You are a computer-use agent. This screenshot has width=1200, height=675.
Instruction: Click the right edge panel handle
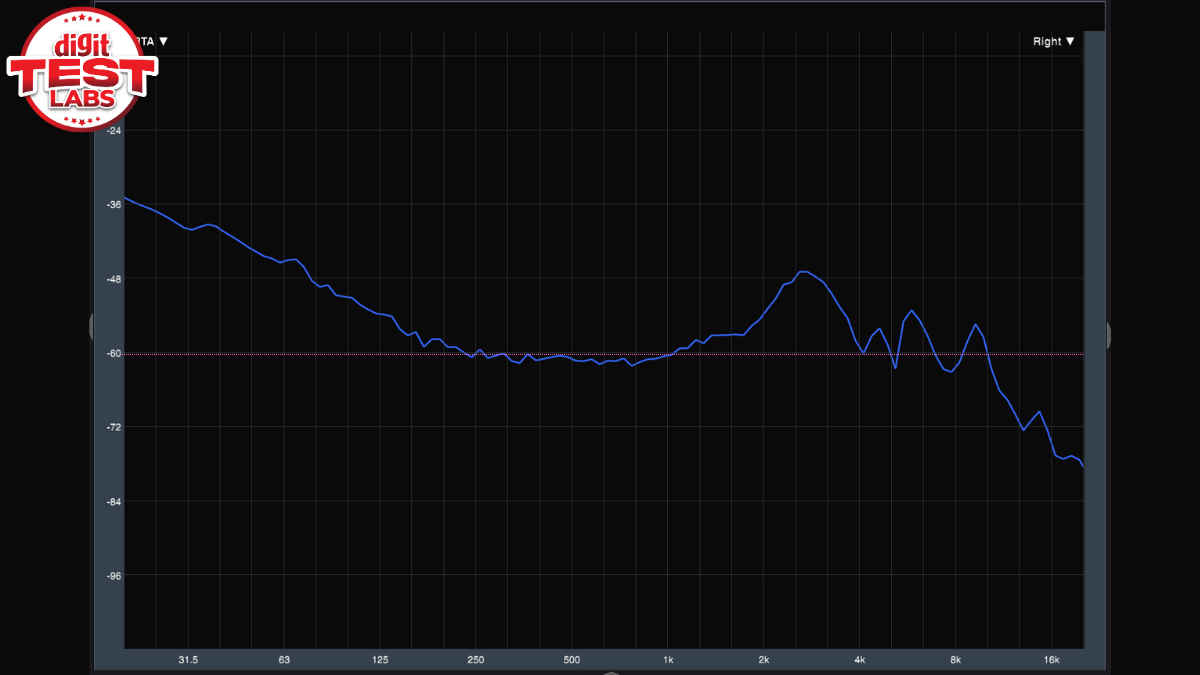[1108, 335]
